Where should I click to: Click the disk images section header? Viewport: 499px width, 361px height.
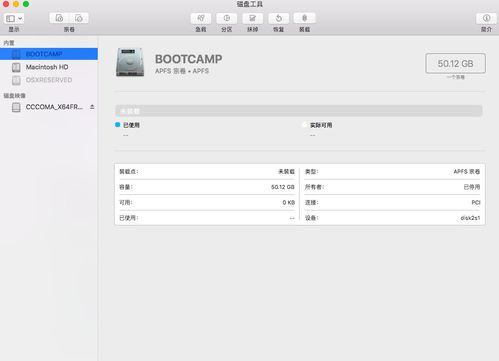pos(15,96)
